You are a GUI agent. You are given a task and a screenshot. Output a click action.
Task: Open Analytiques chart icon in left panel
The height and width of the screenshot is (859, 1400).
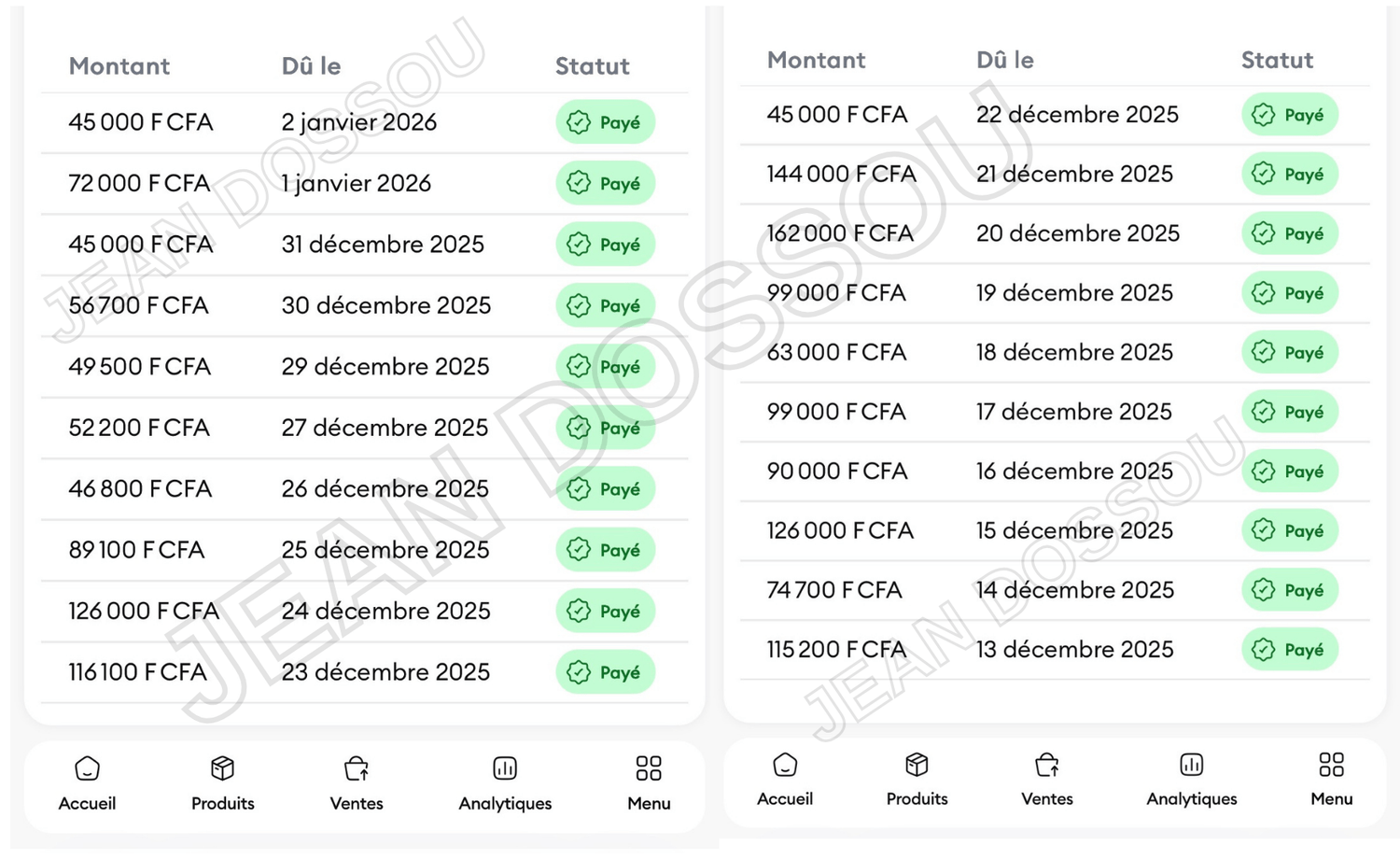tap(505, 768)
